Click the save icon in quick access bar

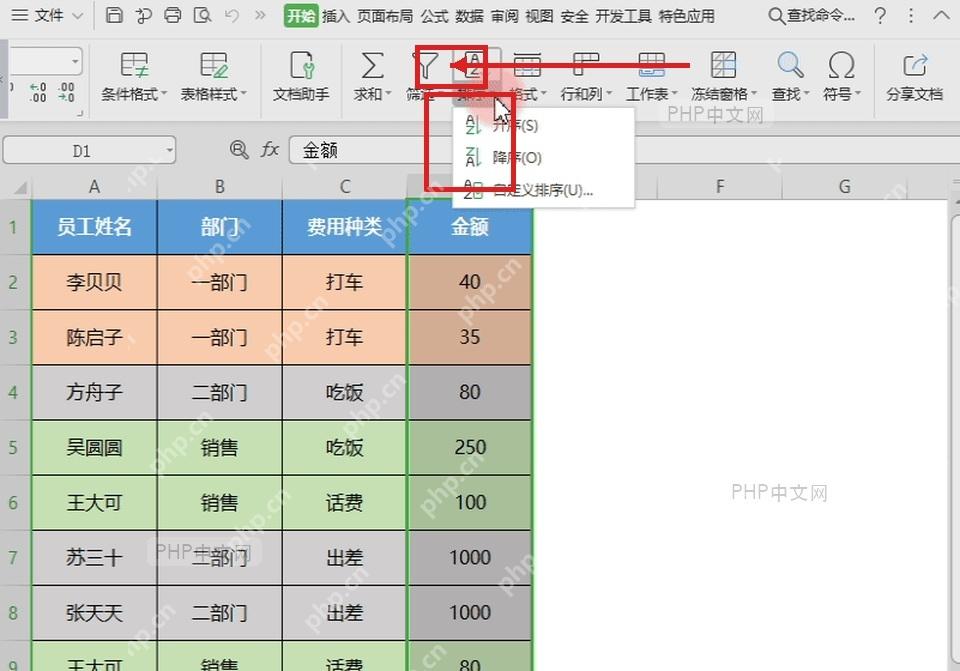pos(114,15)
